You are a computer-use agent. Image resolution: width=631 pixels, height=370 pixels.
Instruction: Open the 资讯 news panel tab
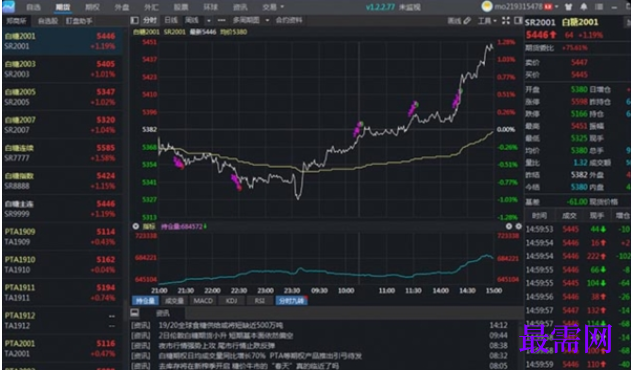pyautogui.click(x=163, y=313)
